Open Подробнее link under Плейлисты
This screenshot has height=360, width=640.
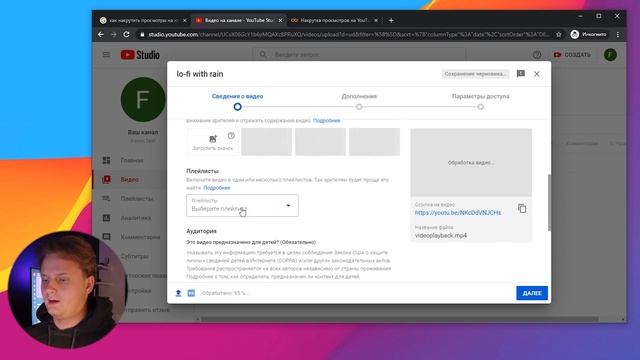217,188
